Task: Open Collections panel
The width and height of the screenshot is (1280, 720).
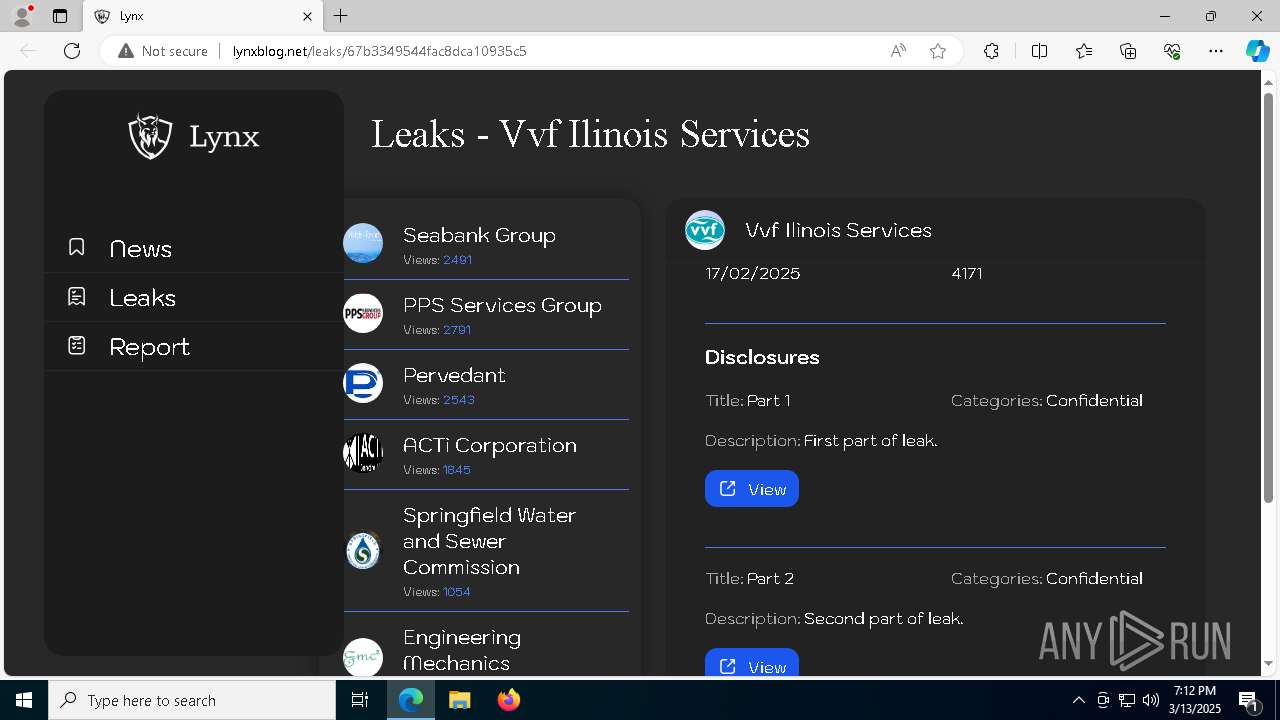Action: click(1128, 51)
